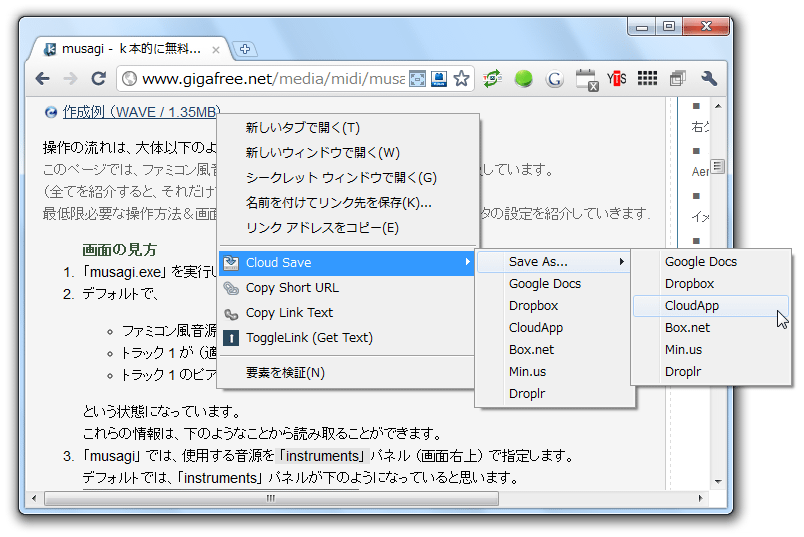The image size is (804, 537).
Task: Click the horizontal scrollbar right arrow
Action: coord(700,499)
